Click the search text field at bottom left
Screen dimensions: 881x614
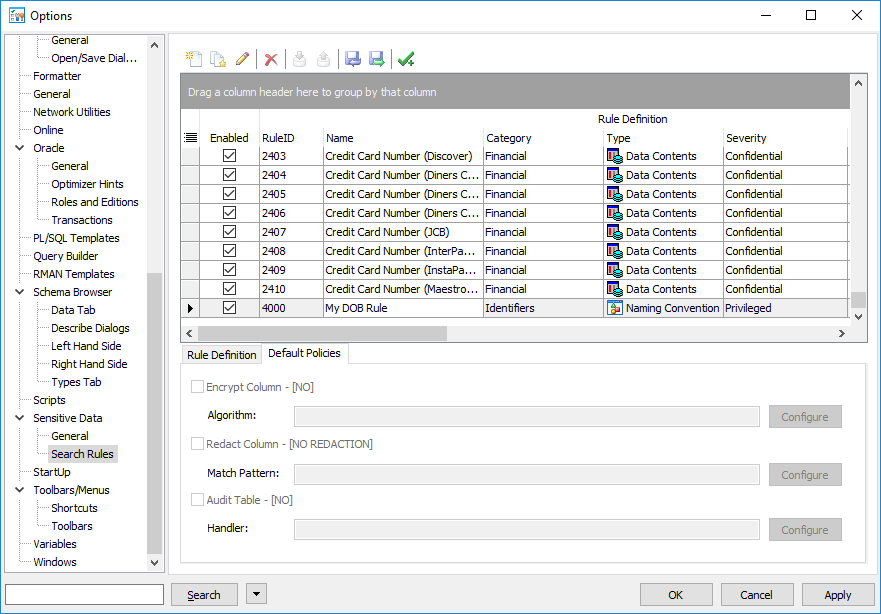click(x=85, y=594)
